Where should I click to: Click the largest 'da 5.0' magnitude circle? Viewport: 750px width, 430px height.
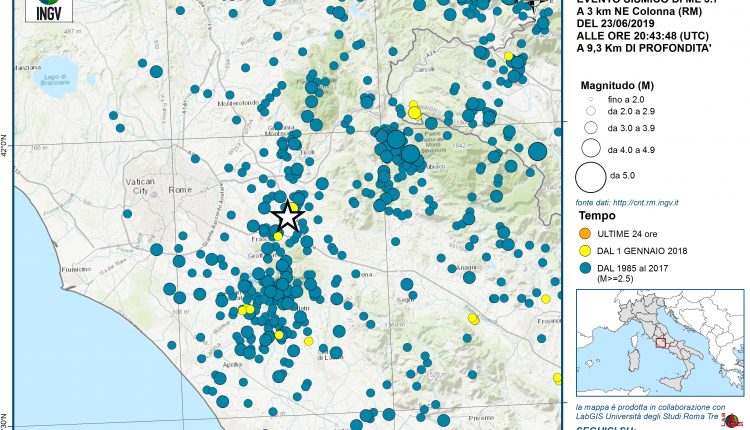[590, 177]
